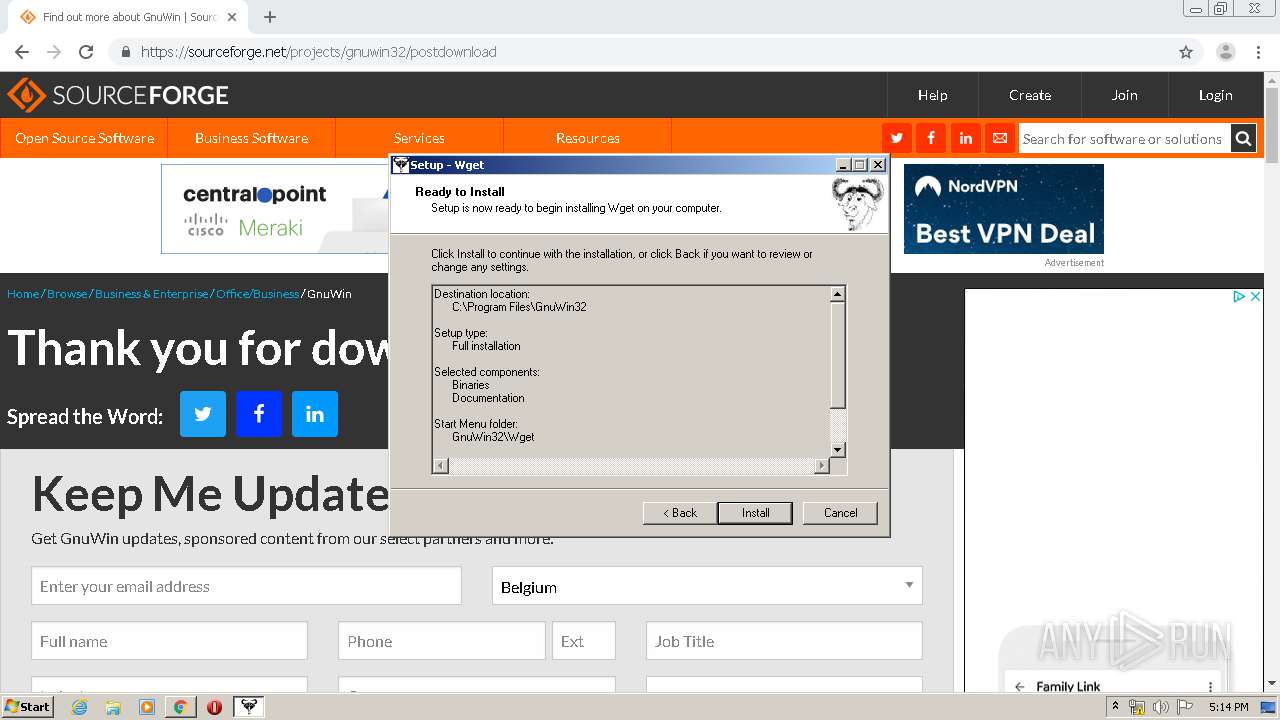
Task: Close the Find out more about GnuWin tab
Action: click(x=233, y=17)
